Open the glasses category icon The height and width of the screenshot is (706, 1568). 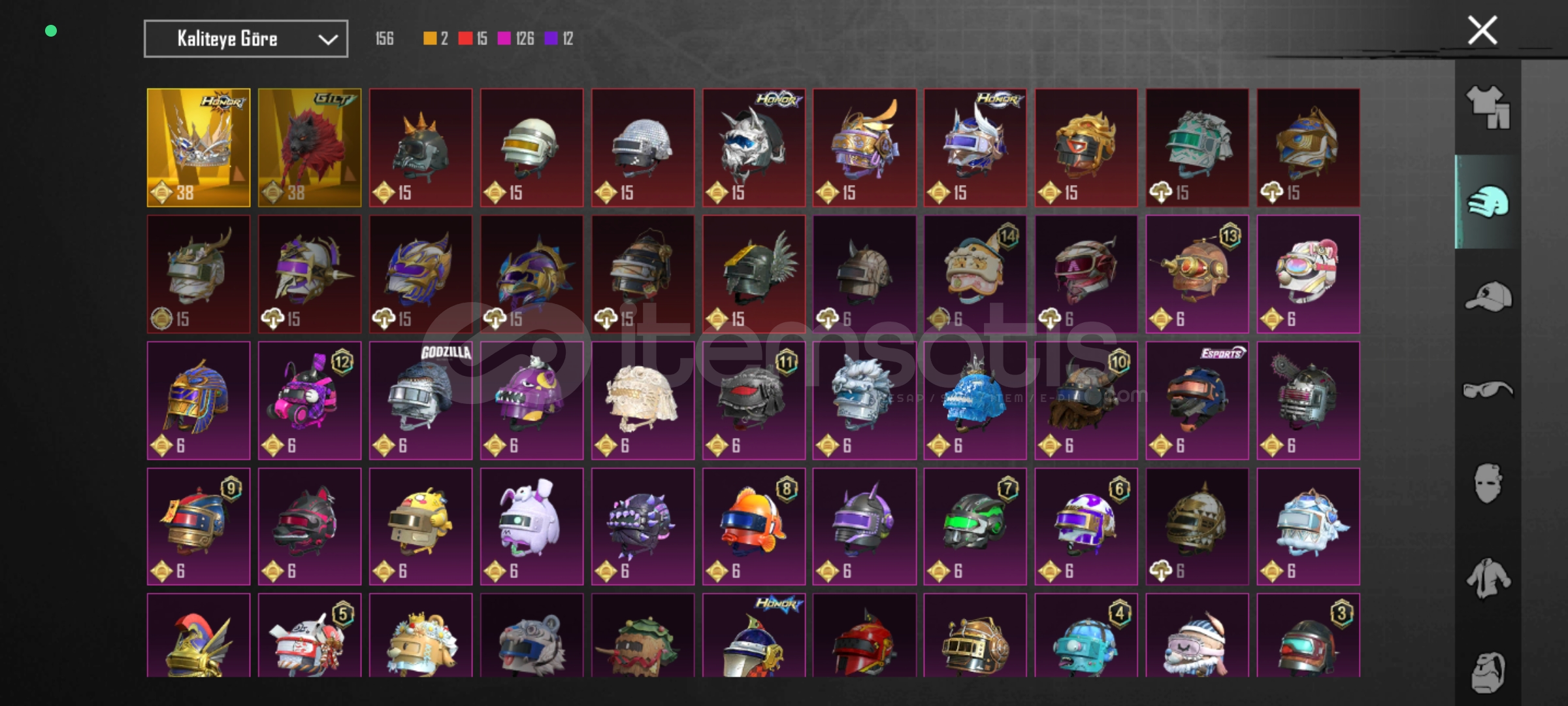1488,390
